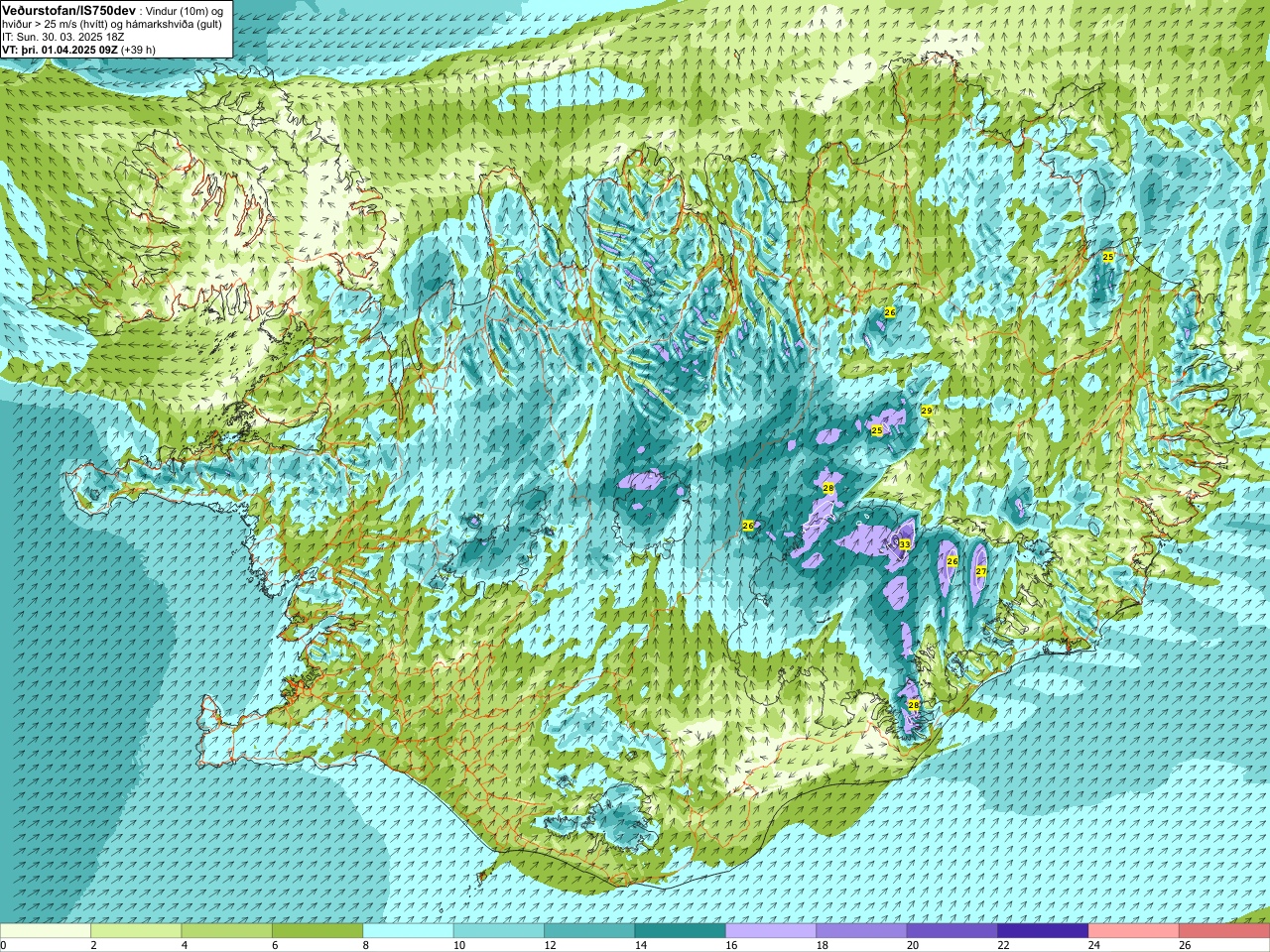
Task: Select the 16–18 m/s light lavender legend swatch
Action: [771, 932]
